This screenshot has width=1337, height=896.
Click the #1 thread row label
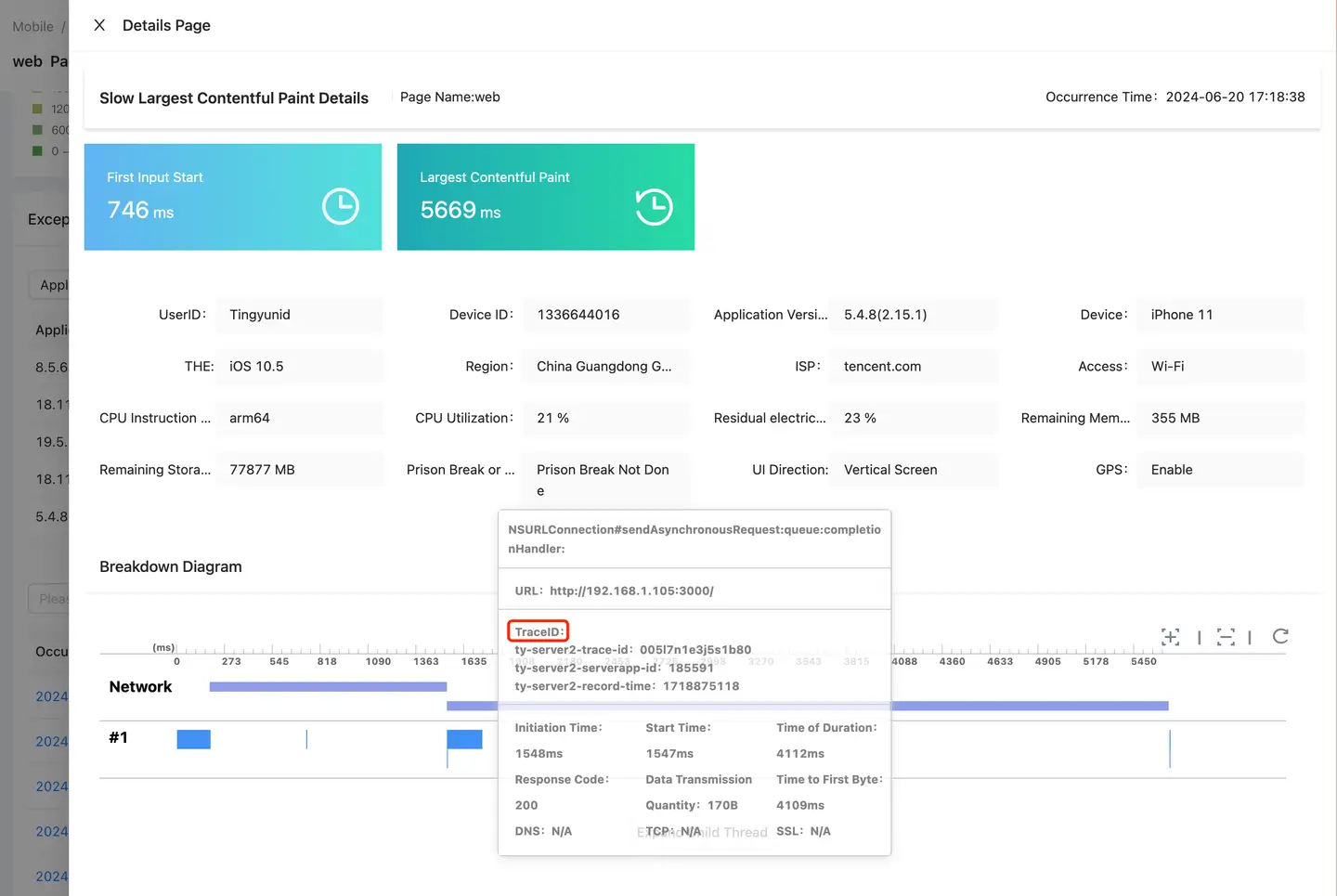[x=118, y=737]
